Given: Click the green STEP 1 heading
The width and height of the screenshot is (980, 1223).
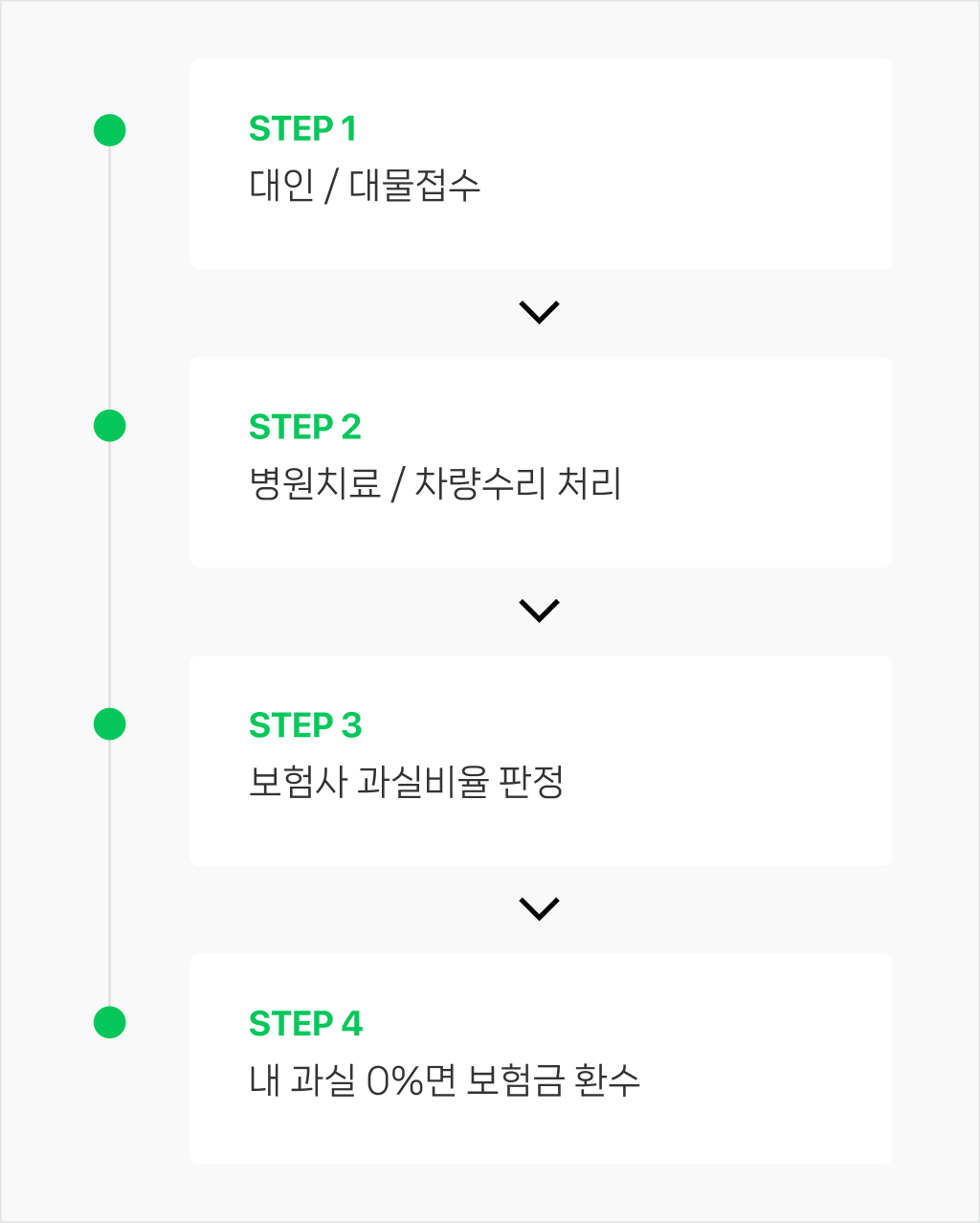Looking at the screenshot, I should pos(302,128).
